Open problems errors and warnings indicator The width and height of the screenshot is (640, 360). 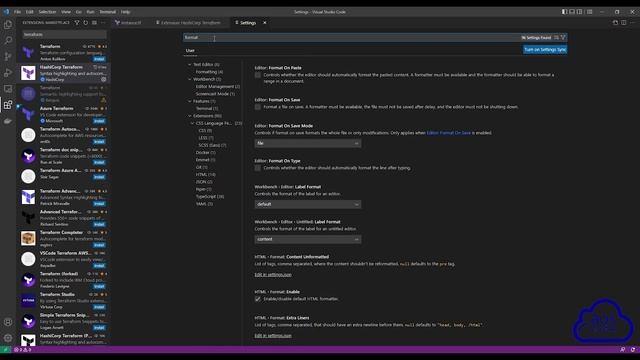(23, 350)
